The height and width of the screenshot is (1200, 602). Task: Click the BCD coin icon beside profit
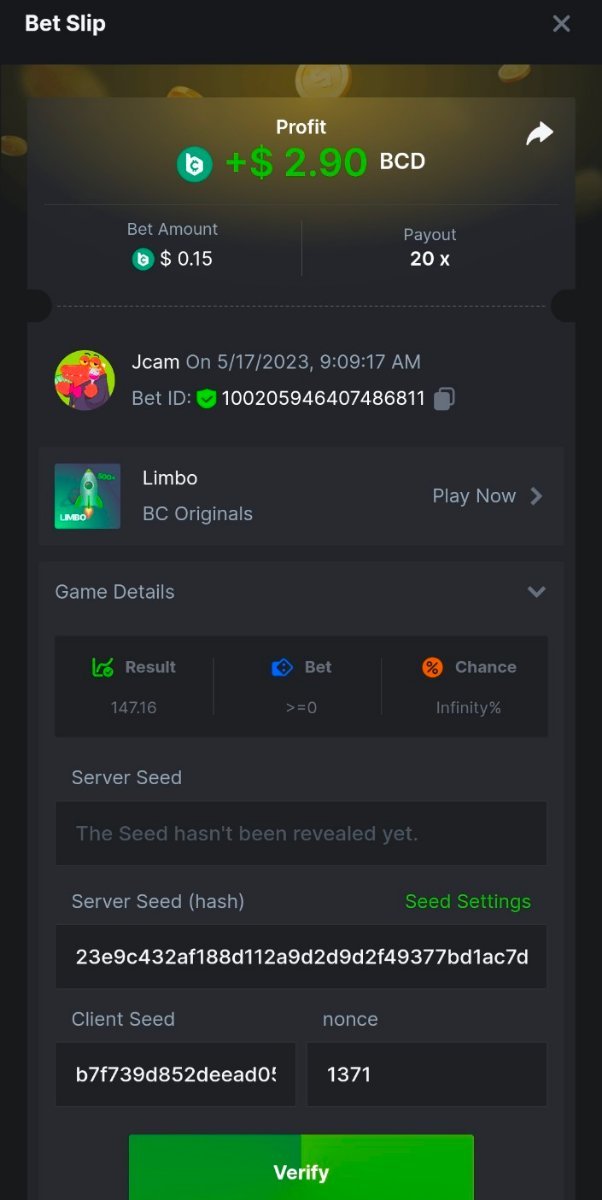pos(195,164)
